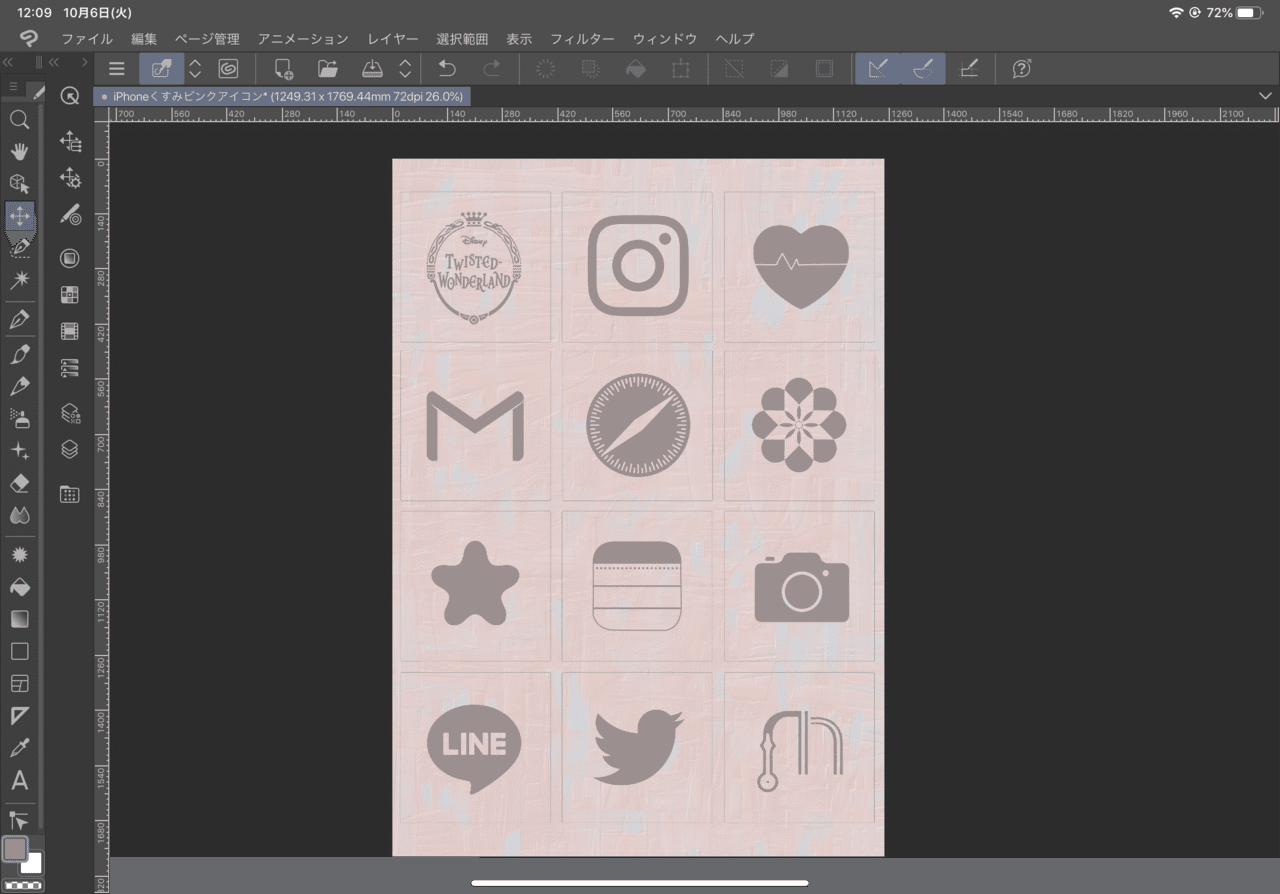Collapse the tool palette with double chevron
The height and width of the screenshot is (894, 1280).
9,62
